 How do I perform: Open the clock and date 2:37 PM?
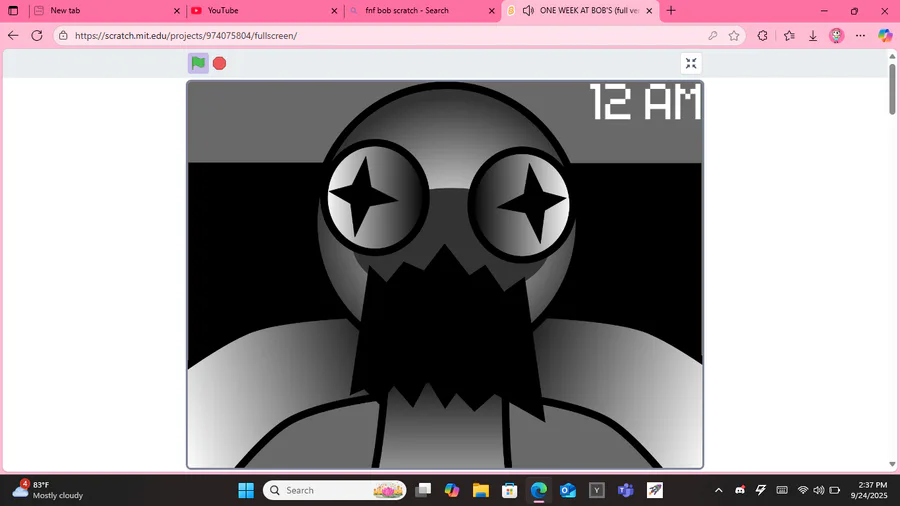pos(868,490)
